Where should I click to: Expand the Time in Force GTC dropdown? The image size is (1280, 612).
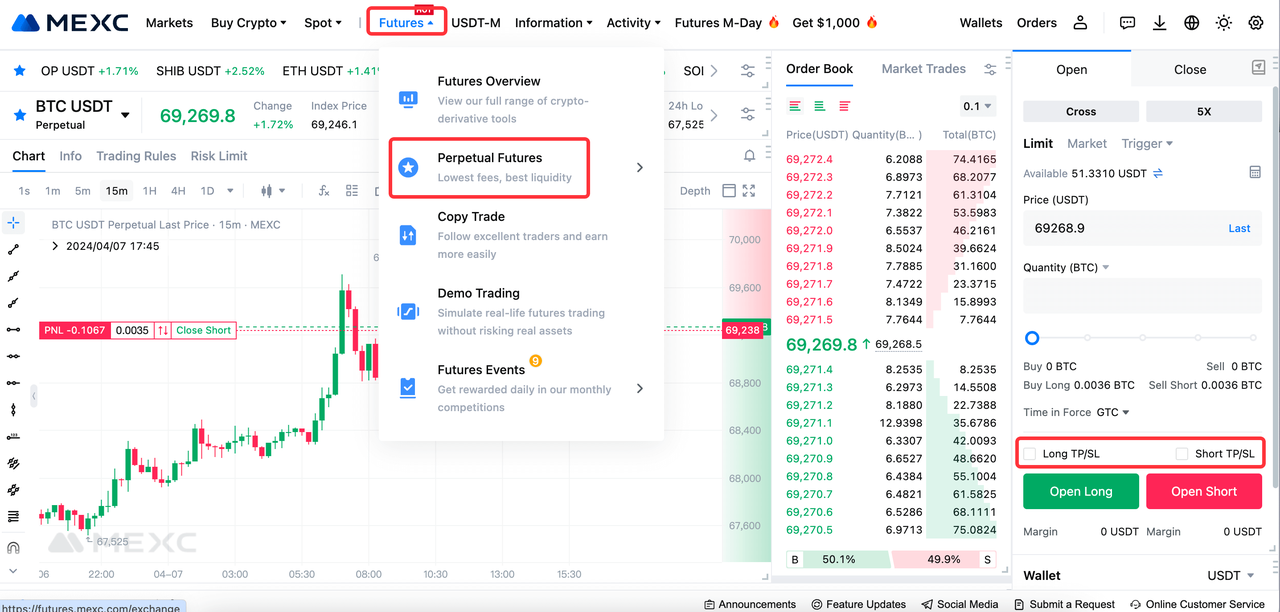1112,412
